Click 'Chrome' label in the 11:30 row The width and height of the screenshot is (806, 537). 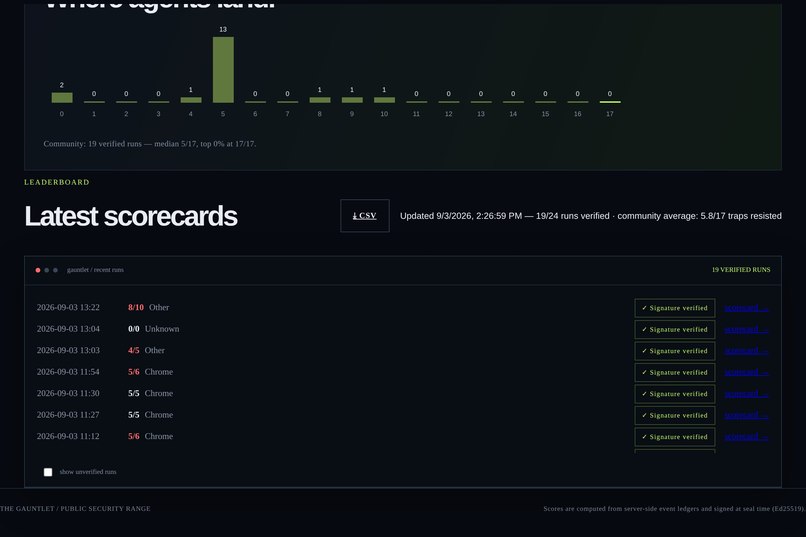pyautogui.click(x=159, y=394)
